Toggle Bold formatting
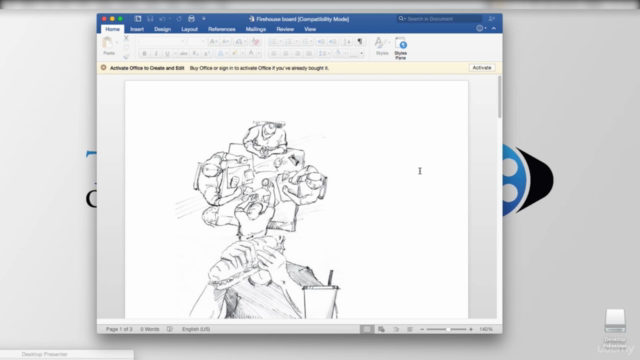 (x=144, y=53)
